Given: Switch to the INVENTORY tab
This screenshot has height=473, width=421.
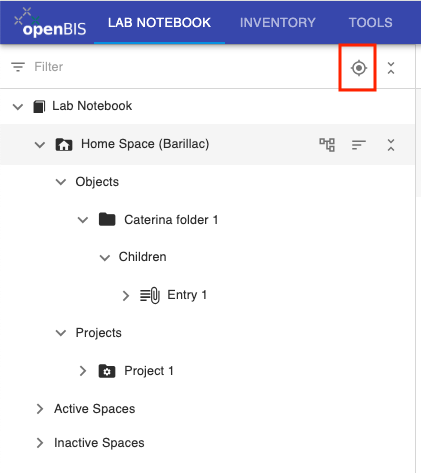Looking at the screenshot, I should pyautogui.click(x=278, y=23).
